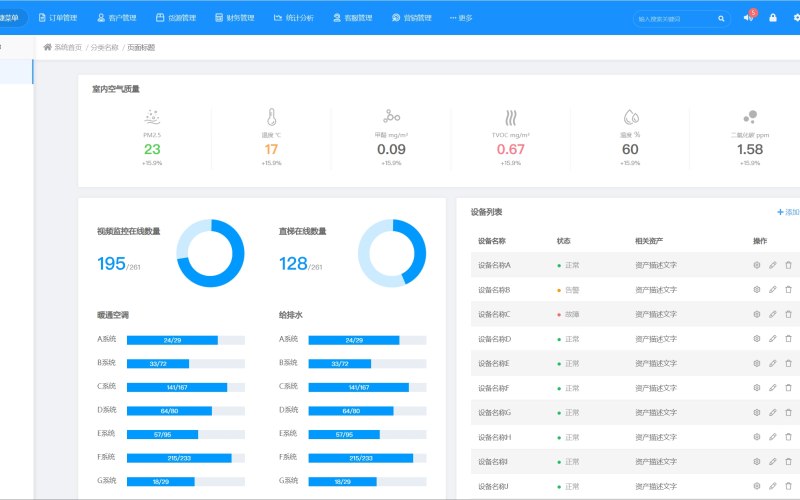Click the elevator online donut chart
This screenshot has height=500, width=800.
coord(392,253)
